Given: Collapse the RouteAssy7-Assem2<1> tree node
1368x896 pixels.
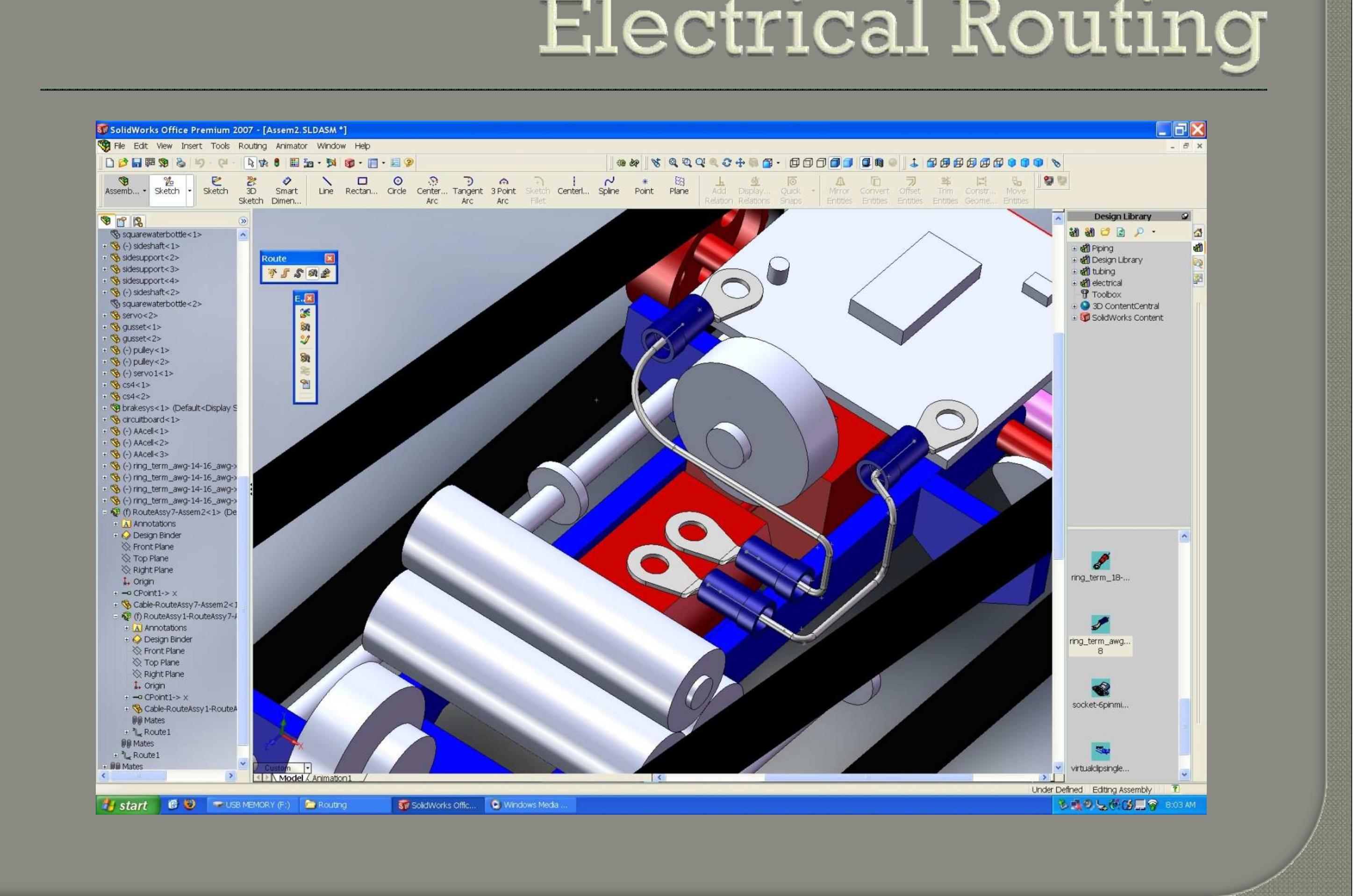Looking at the screenshot, I should [x=105, y=512].
